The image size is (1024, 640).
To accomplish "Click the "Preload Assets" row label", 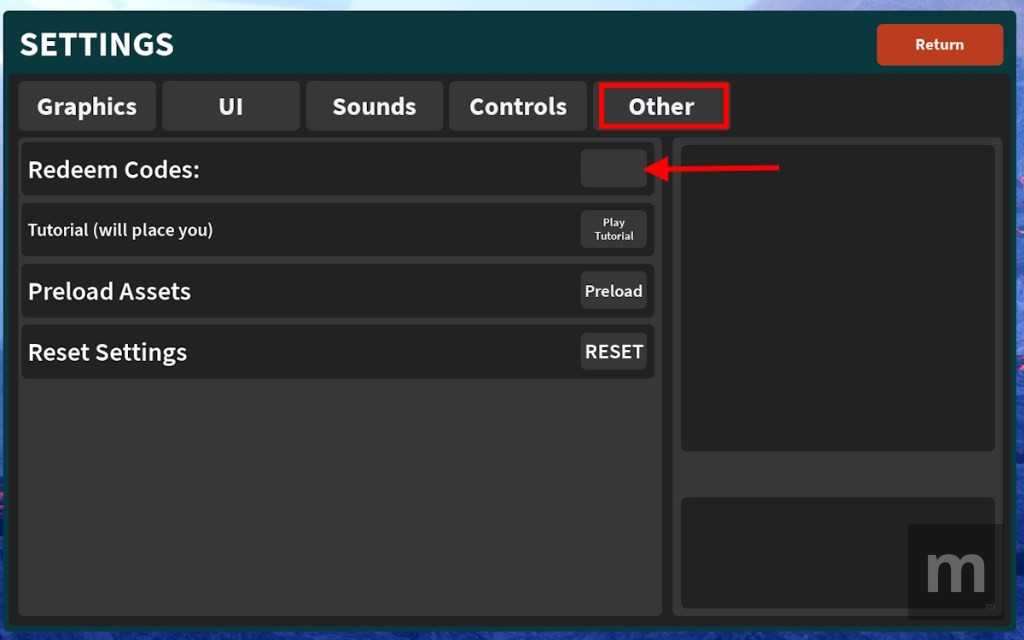I will (x=109, y=292).
